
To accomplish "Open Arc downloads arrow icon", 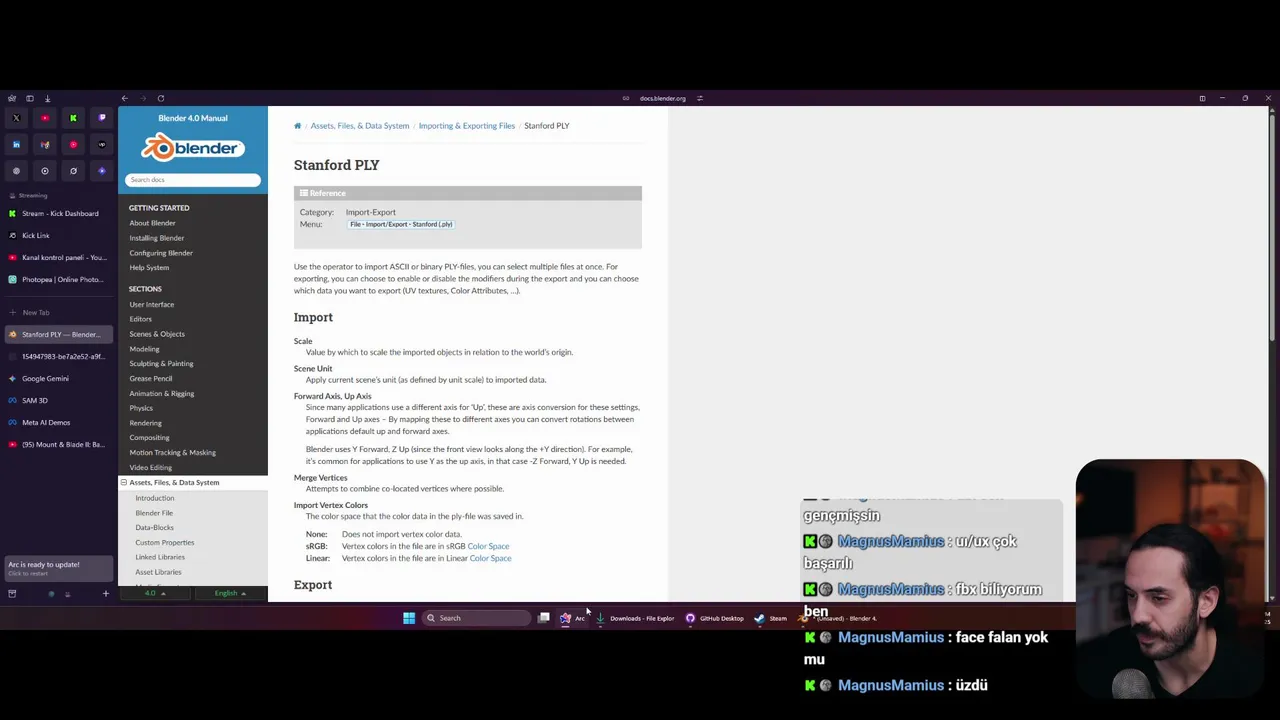I will click(47, 98).
